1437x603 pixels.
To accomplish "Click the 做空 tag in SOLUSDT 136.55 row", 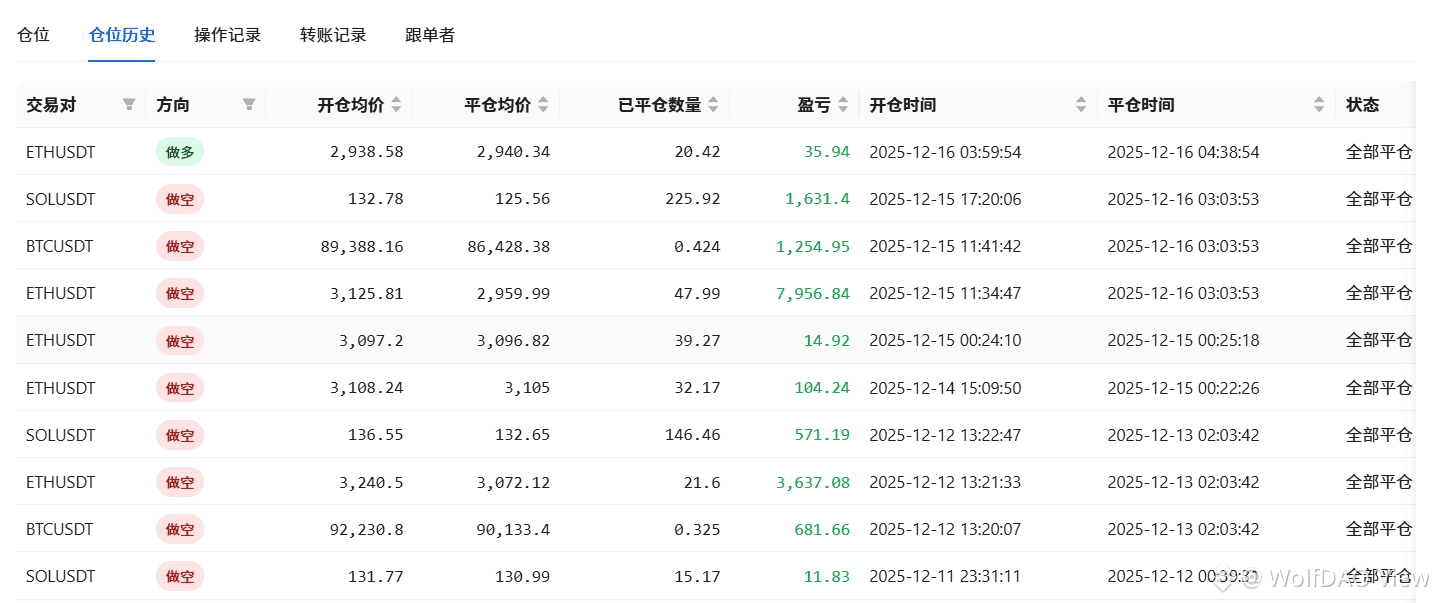I will click(x=180, y=435).
